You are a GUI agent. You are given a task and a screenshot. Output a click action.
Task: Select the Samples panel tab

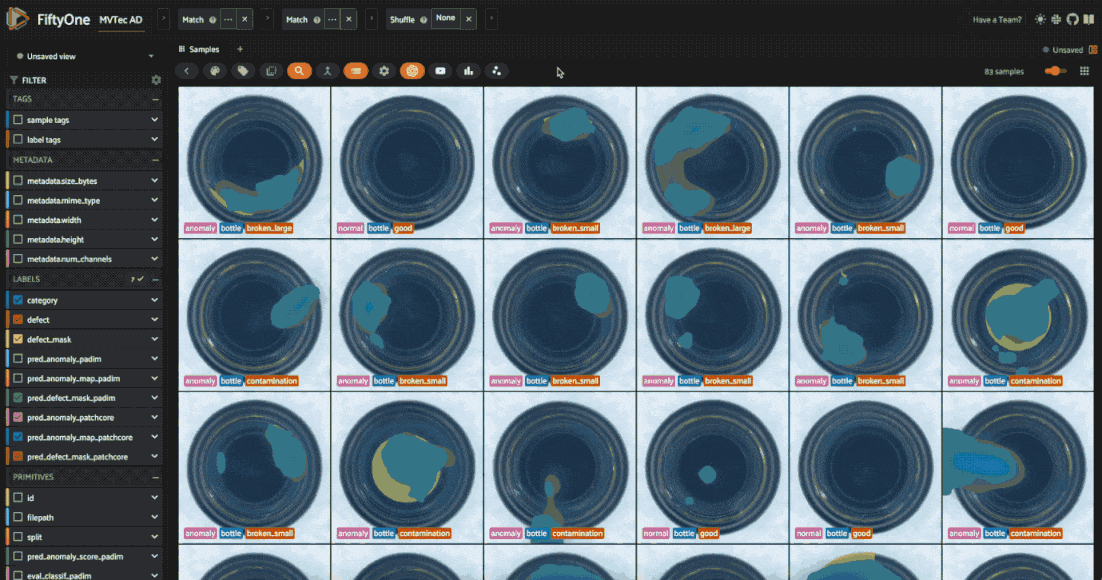point(200,49)
